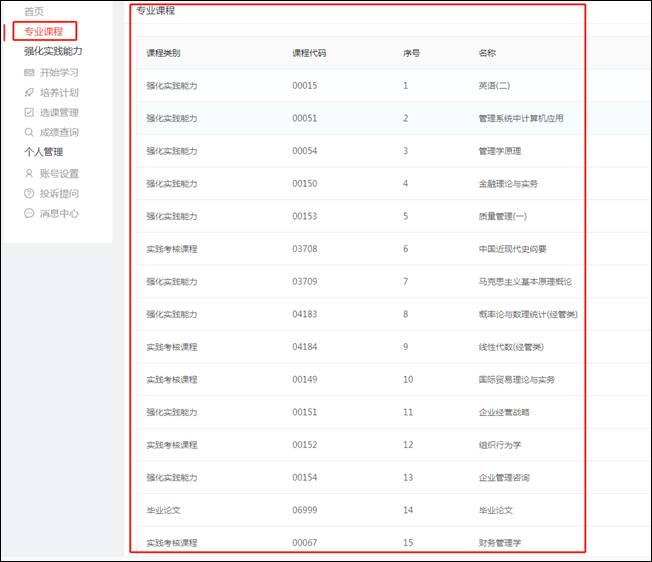Screen dimensions: 652x562
Task: Click the 个人管理 sidebar heading
Action: tap(43, 153)
